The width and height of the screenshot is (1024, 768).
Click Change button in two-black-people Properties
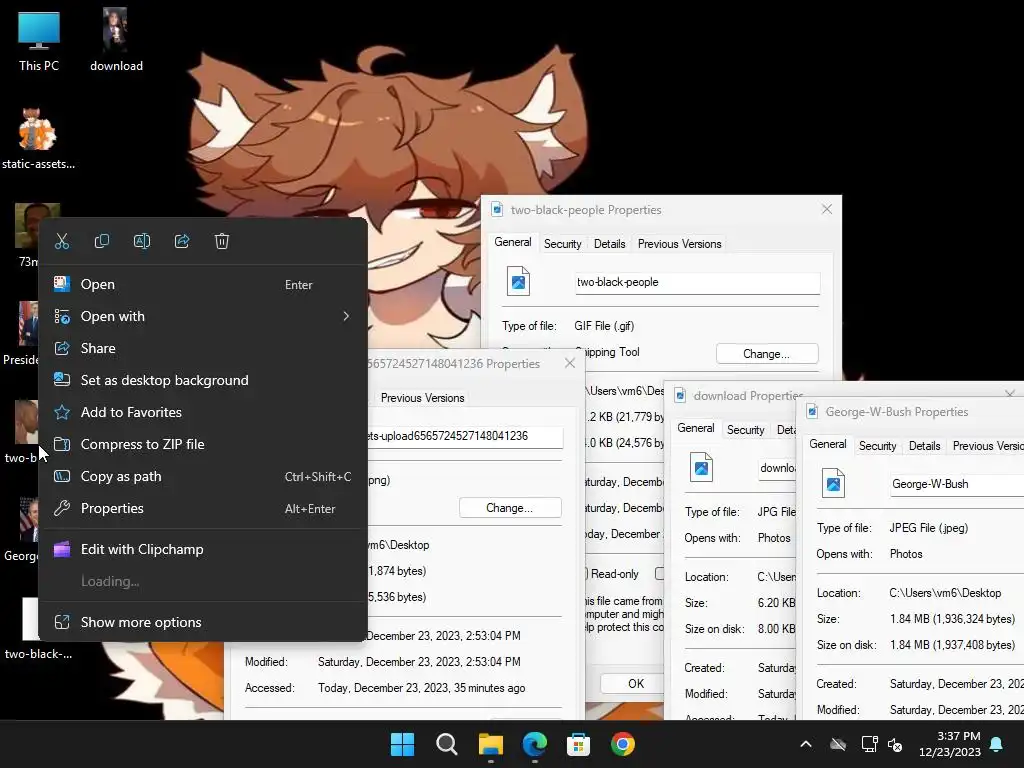tap(767, 354)
